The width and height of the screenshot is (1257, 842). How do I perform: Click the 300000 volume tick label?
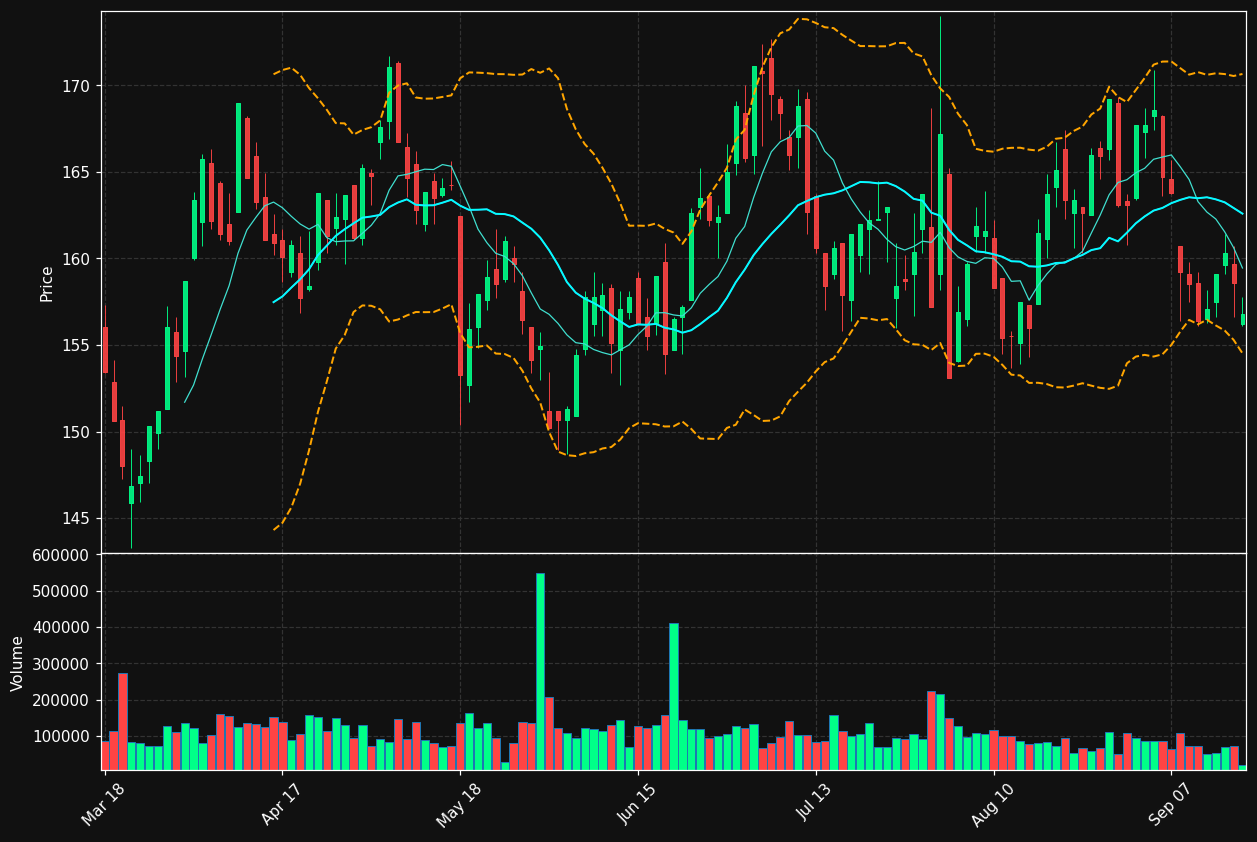pyautogui.click(x=60, y=664)
